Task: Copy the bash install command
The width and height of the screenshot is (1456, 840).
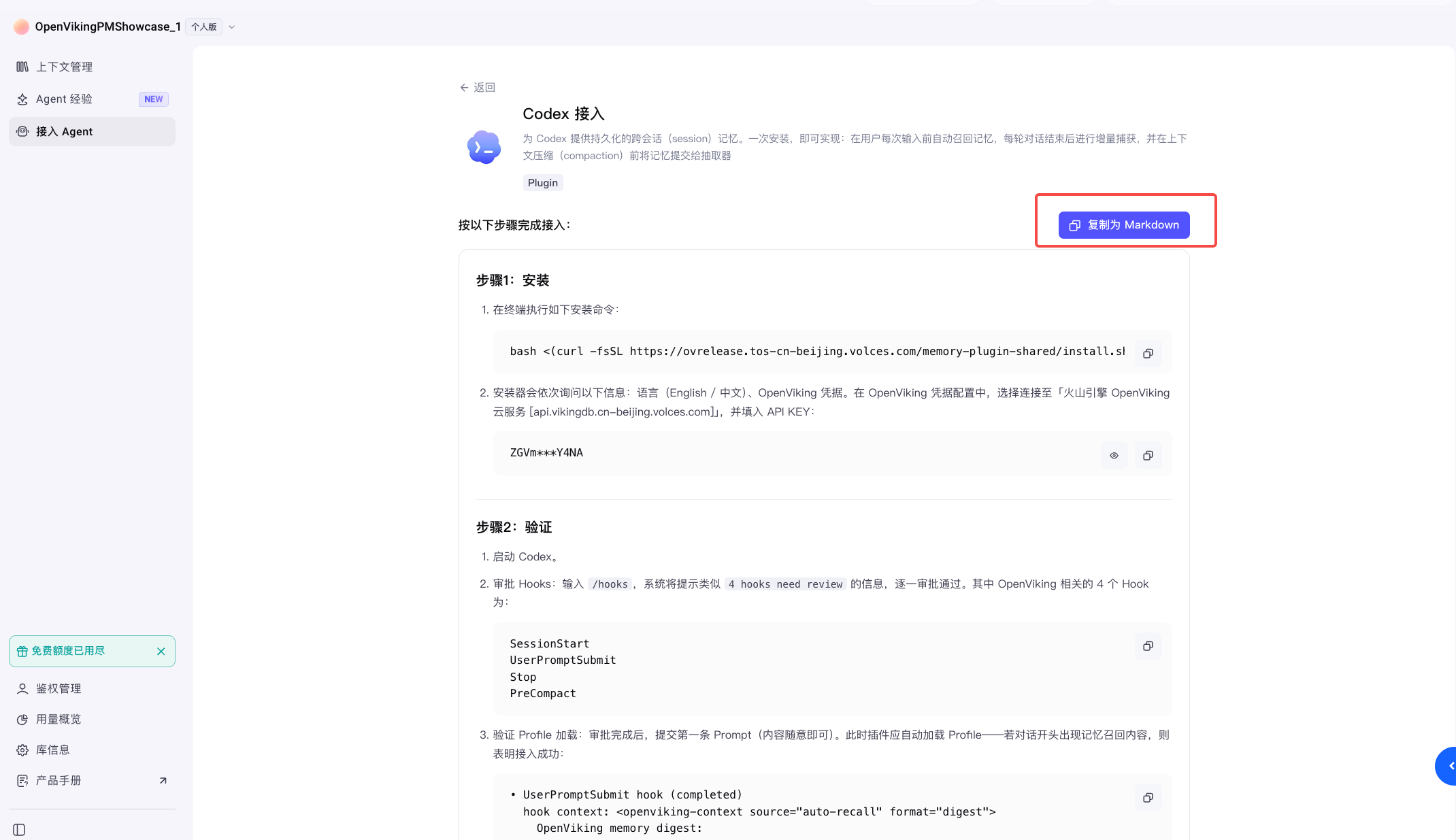Action: pyautogui.click(x=1148, y=353)
